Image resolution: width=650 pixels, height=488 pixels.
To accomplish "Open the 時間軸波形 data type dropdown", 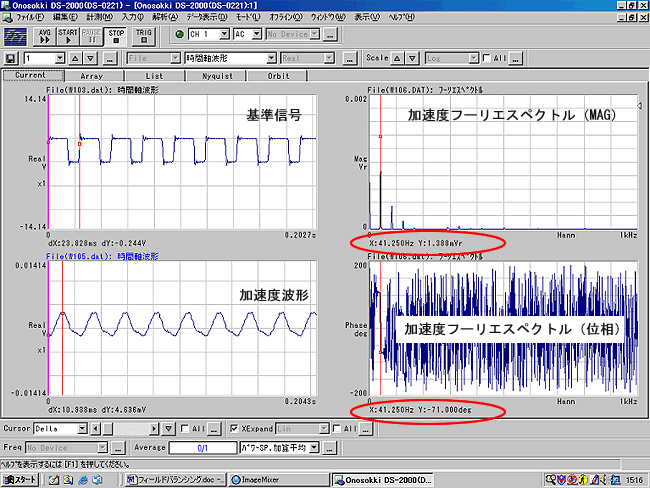I will tap(272, 58).
